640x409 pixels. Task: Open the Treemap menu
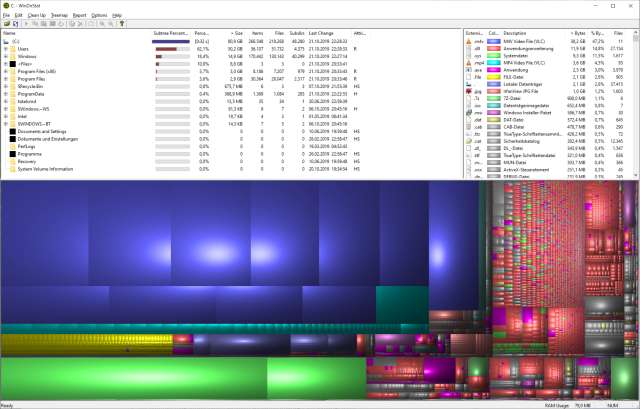[59, 16]
